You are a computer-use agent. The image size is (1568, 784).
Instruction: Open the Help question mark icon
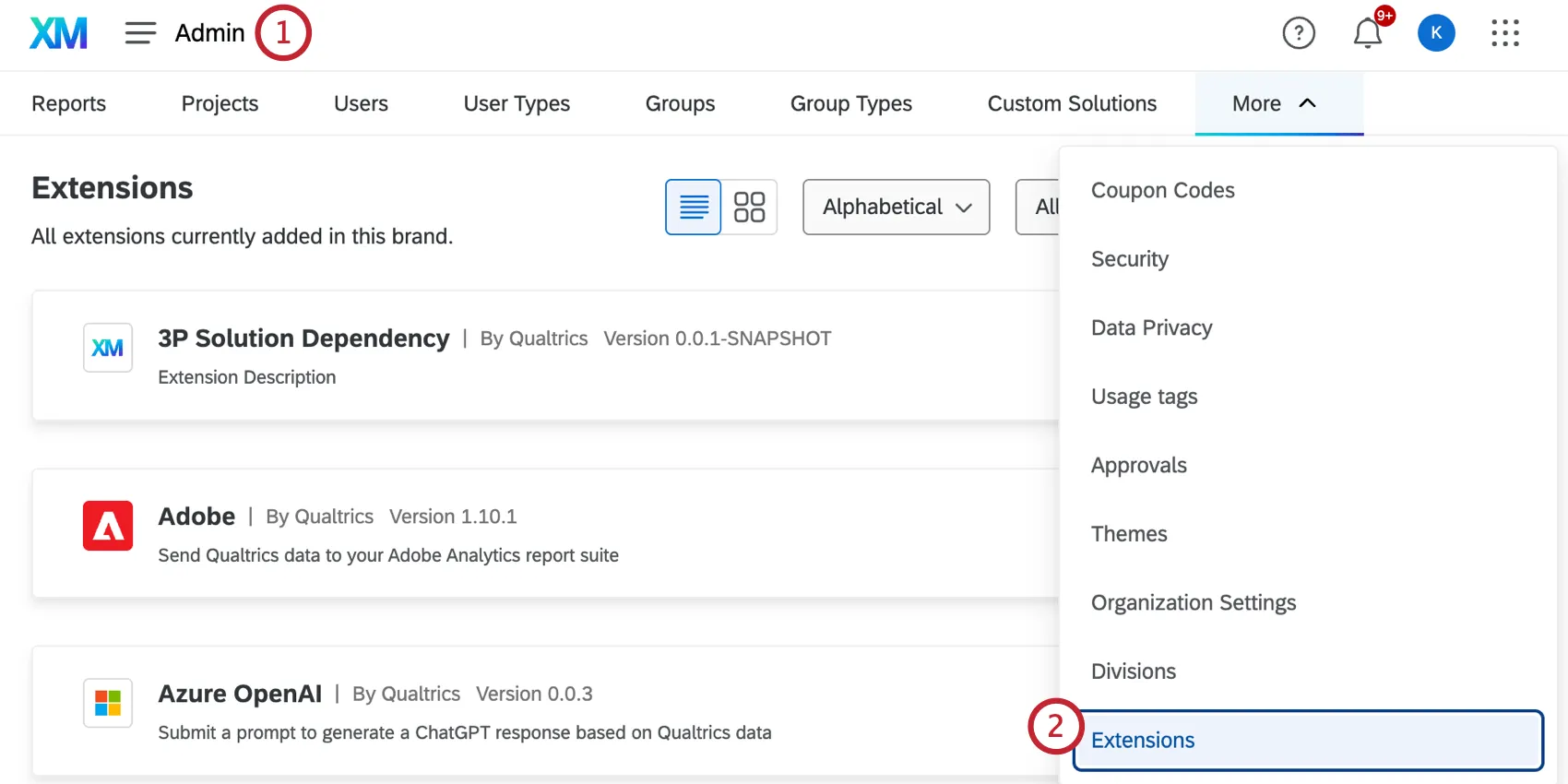tap(1299, 33)
